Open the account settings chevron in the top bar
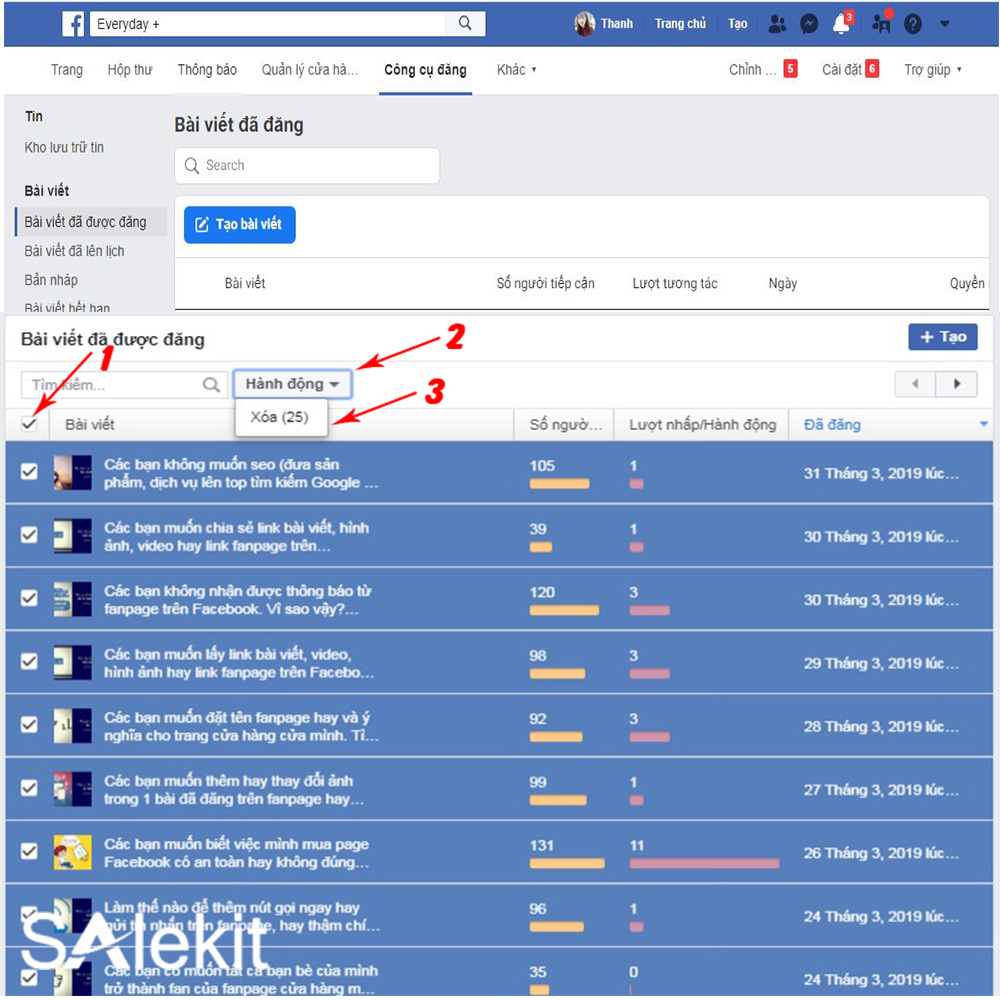 click(x=944, y=22)
